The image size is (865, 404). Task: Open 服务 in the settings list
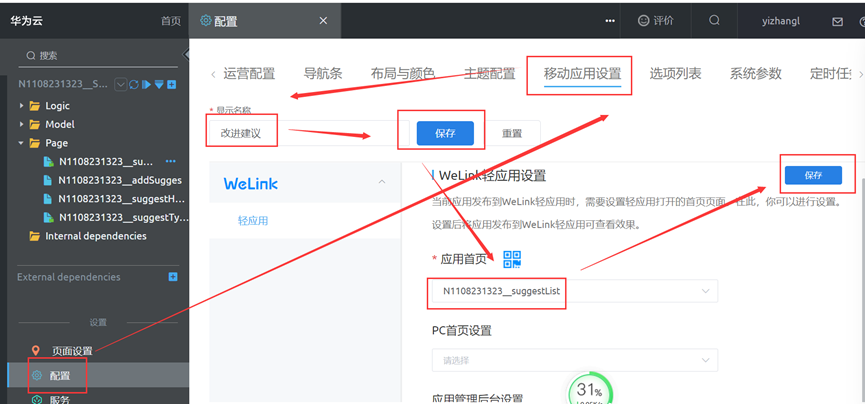[x=60, y=400]
